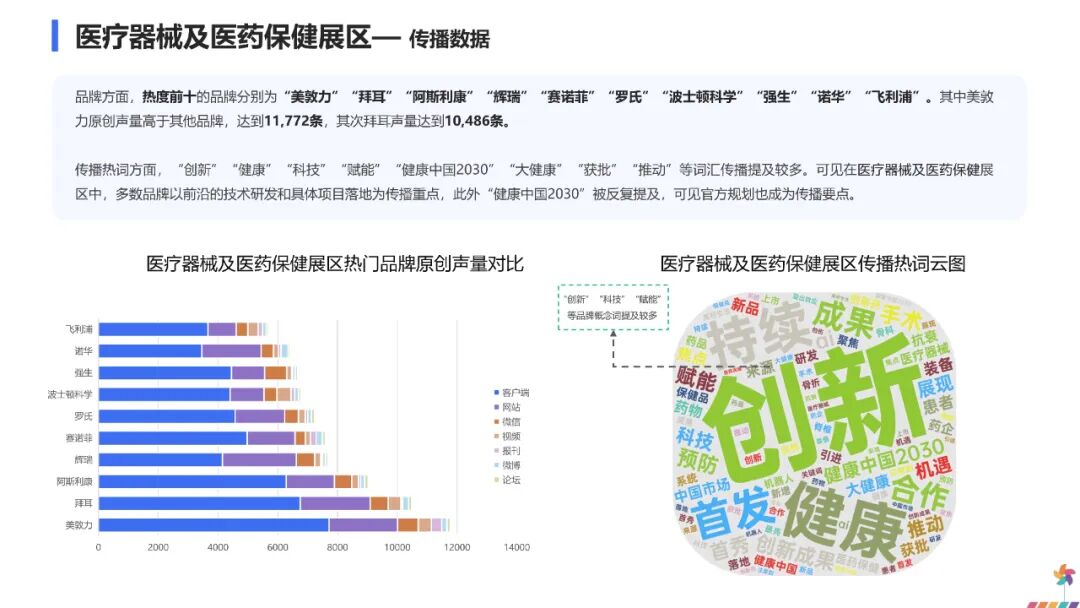The width and height of the screenshot is (1080, 608).
Task: Click the yellow 健康中国2030 in word cloud
Action: (x=884, y=462)
